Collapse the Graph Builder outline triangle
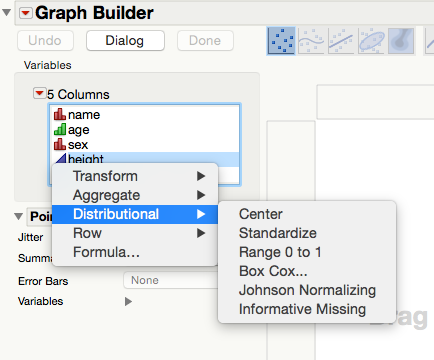 tap(6, 13)
